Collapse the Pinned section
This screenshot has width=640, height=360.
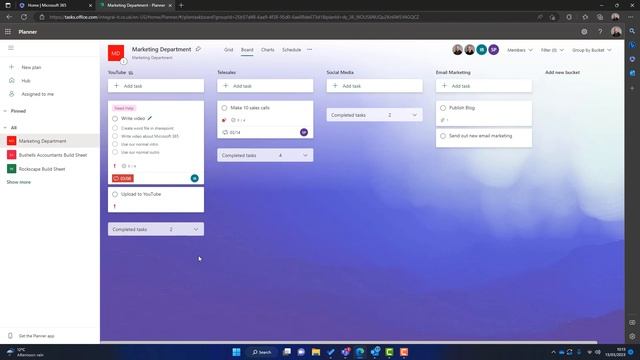(5, 111)
